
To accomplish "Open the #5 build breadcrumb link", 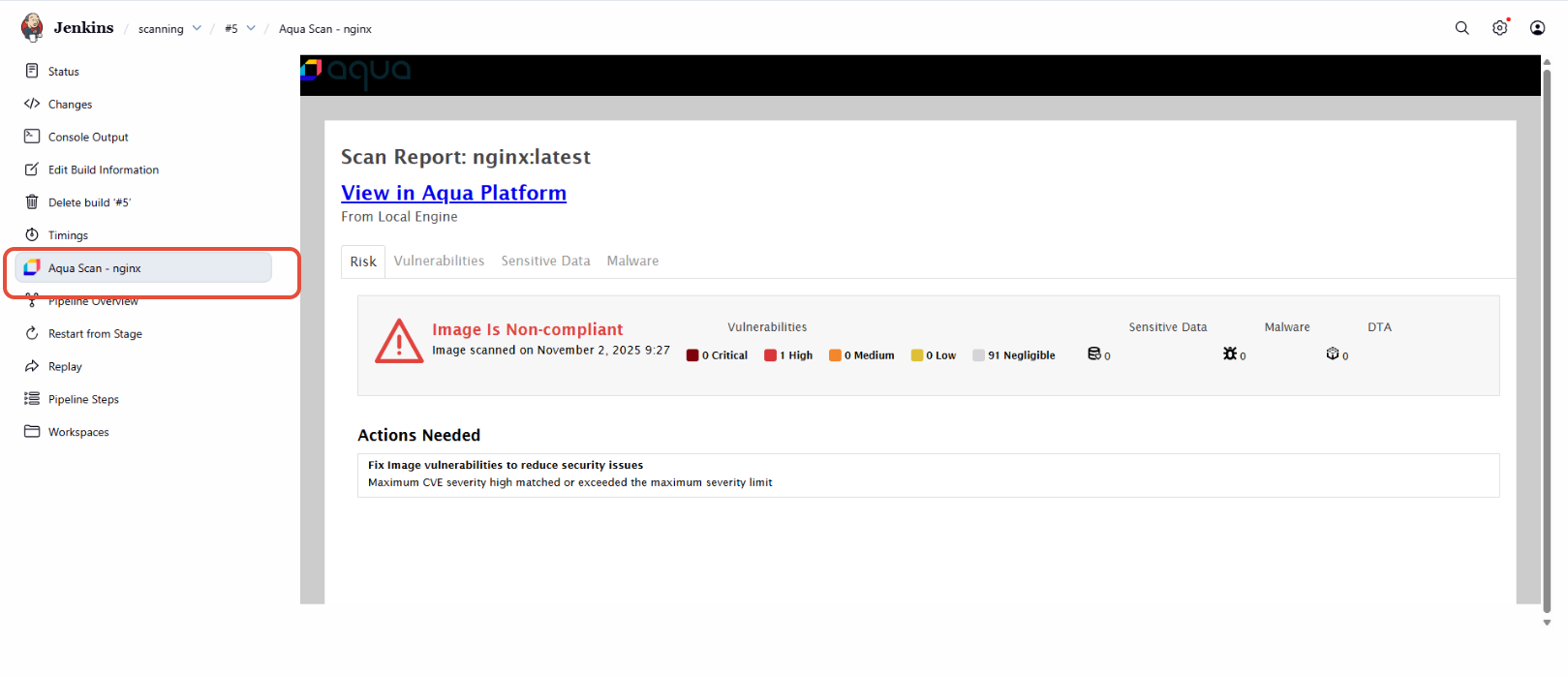I will pos(231,29).
